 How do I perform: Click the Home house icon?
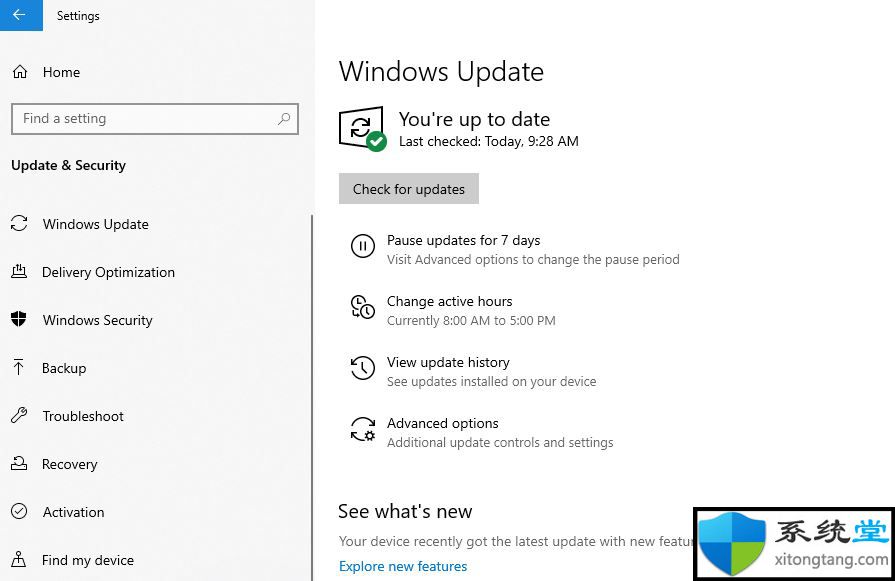tap(20, 72)
